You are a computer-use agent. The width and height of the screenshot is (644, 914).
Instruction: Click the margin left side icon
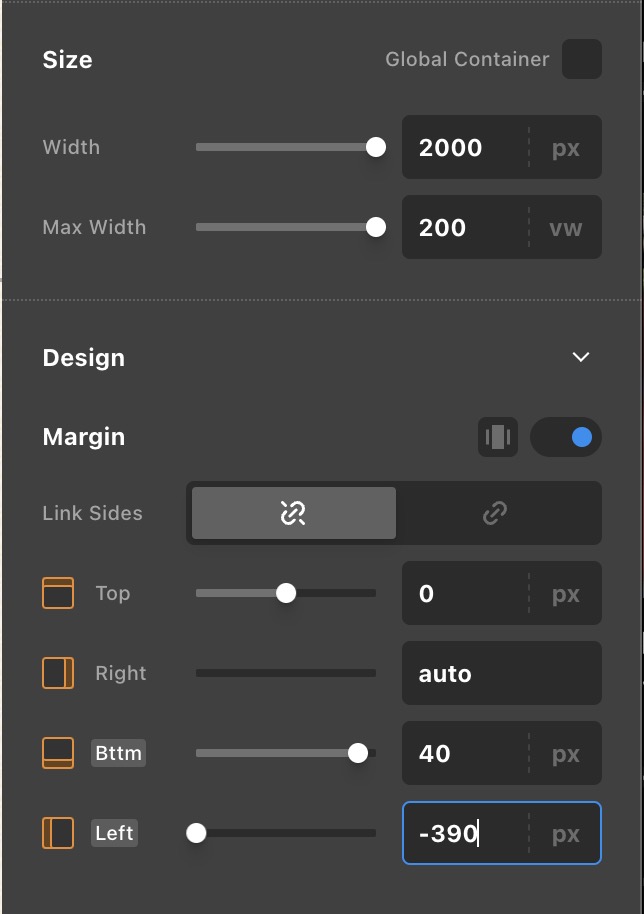[x=58, y=833]
